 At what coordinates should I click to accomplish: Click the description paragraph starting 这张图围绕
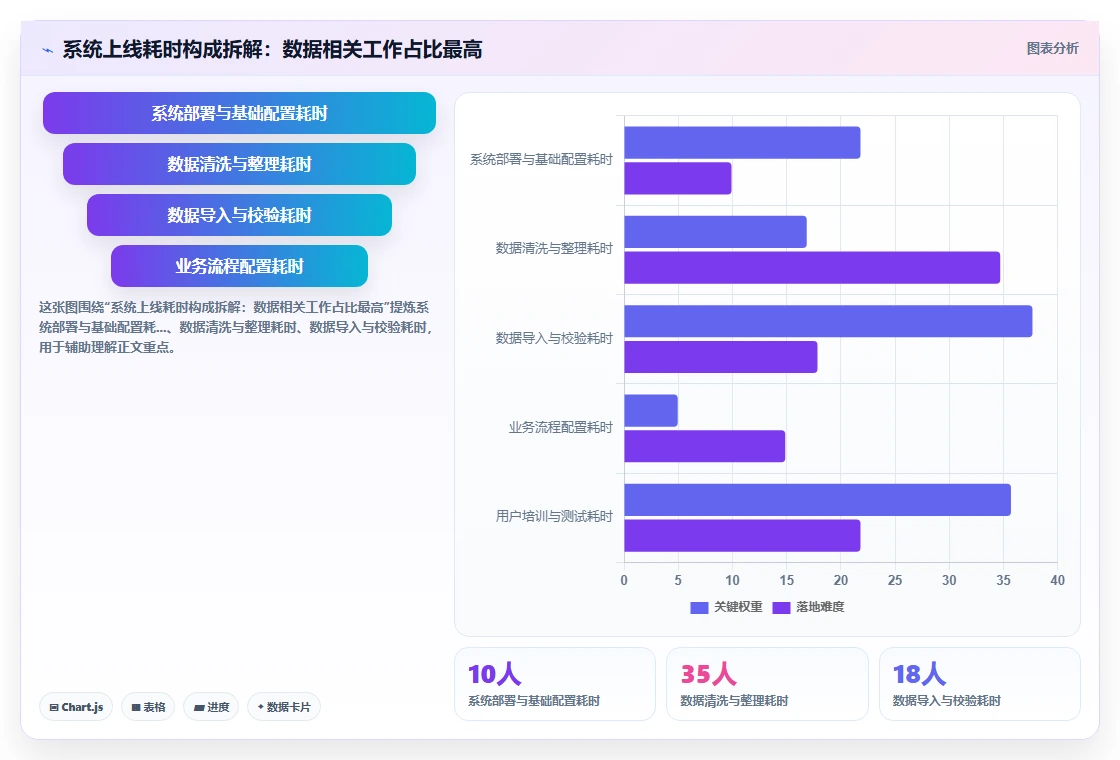pos(236,327)
